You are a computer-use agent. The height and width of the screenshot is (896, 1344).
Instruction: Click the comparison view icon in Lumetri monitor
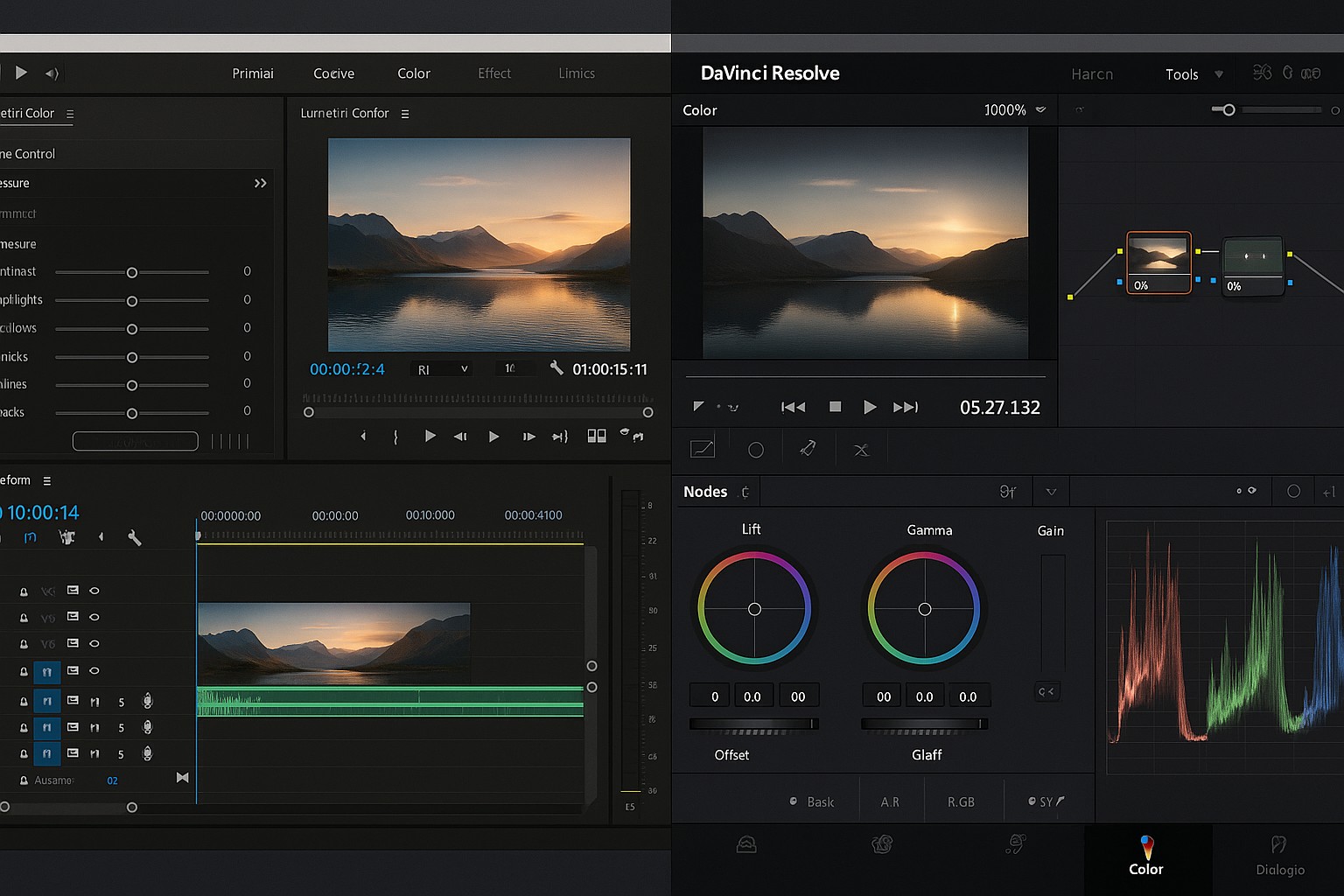coord(597,436)
